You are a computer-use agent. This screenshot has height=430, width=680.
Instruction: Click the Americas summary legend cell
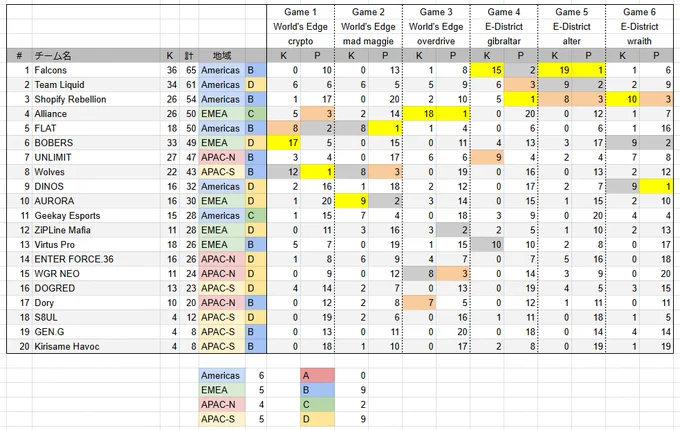(222, 375)
